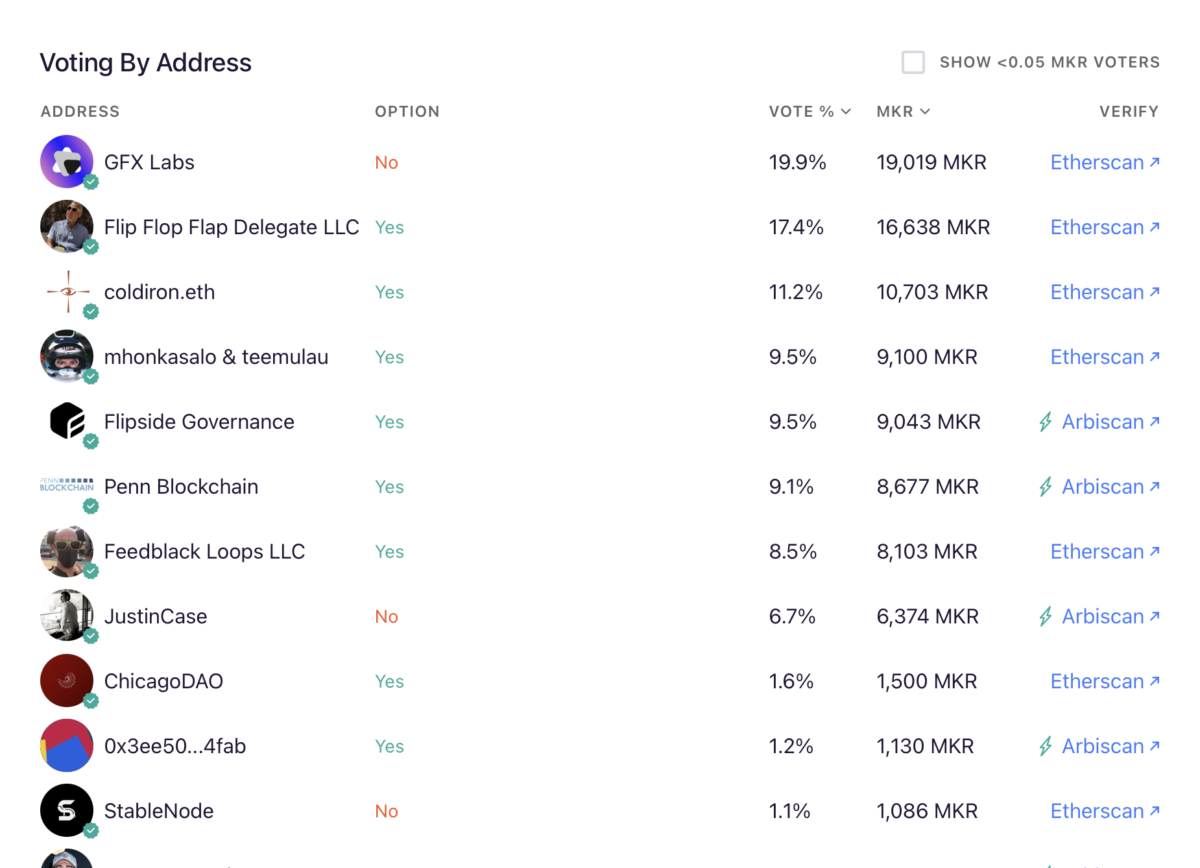This screenshot has height=868, width=1200.
Task: Open the StableNode delegate name
Action: pos(158,811)
